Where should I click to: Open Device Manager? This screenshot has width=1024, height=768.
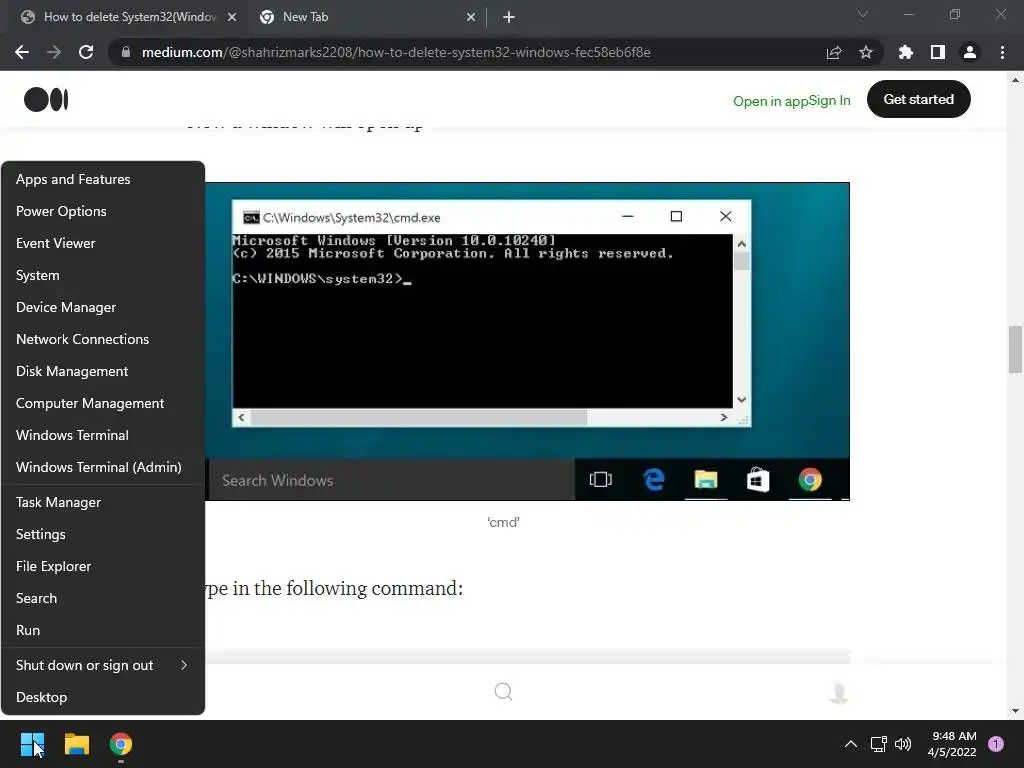(x=103, y=307)
